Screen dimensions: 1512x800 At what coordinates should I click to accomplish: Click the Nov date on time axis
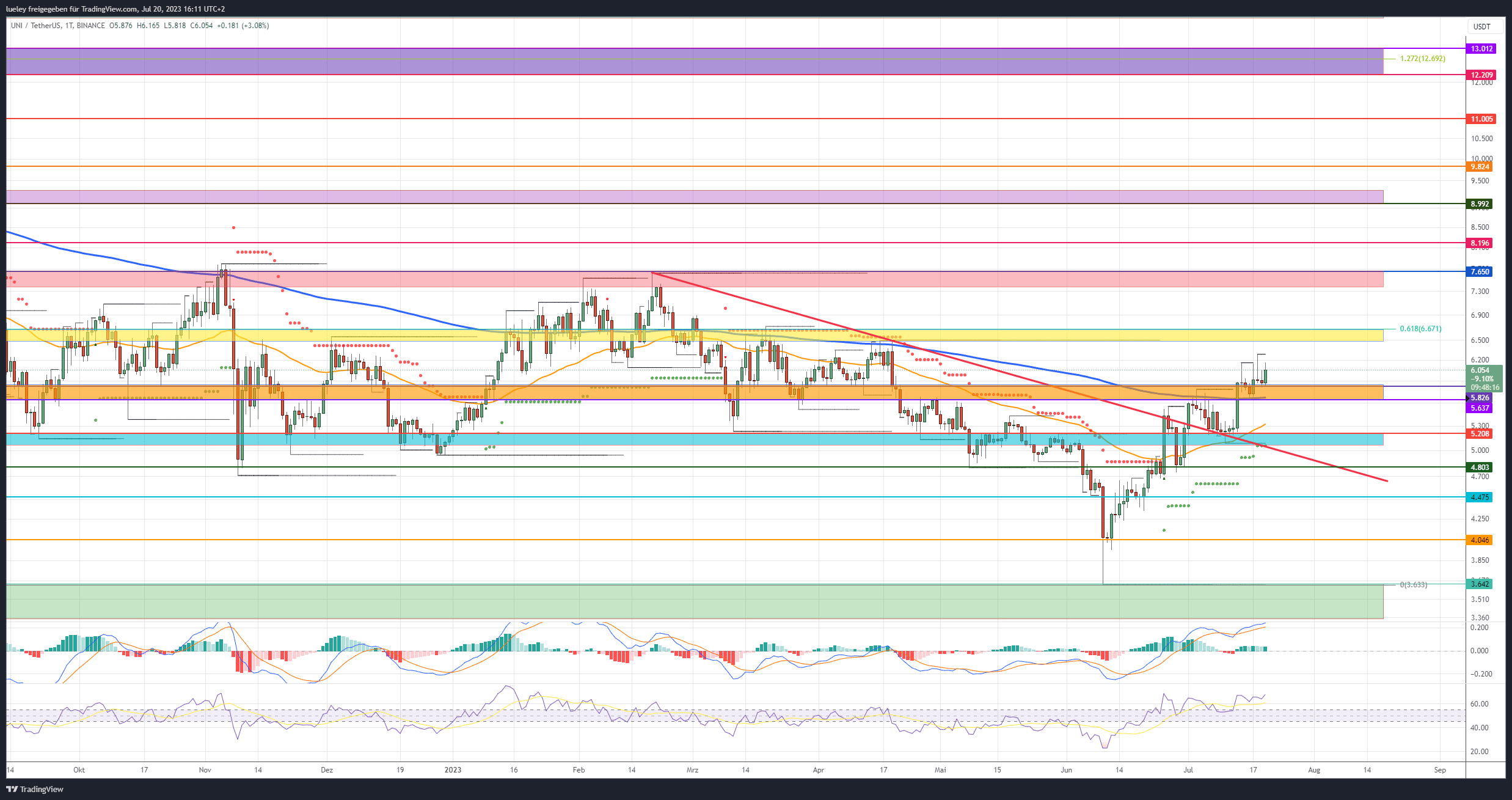click(x=205, y=769)
